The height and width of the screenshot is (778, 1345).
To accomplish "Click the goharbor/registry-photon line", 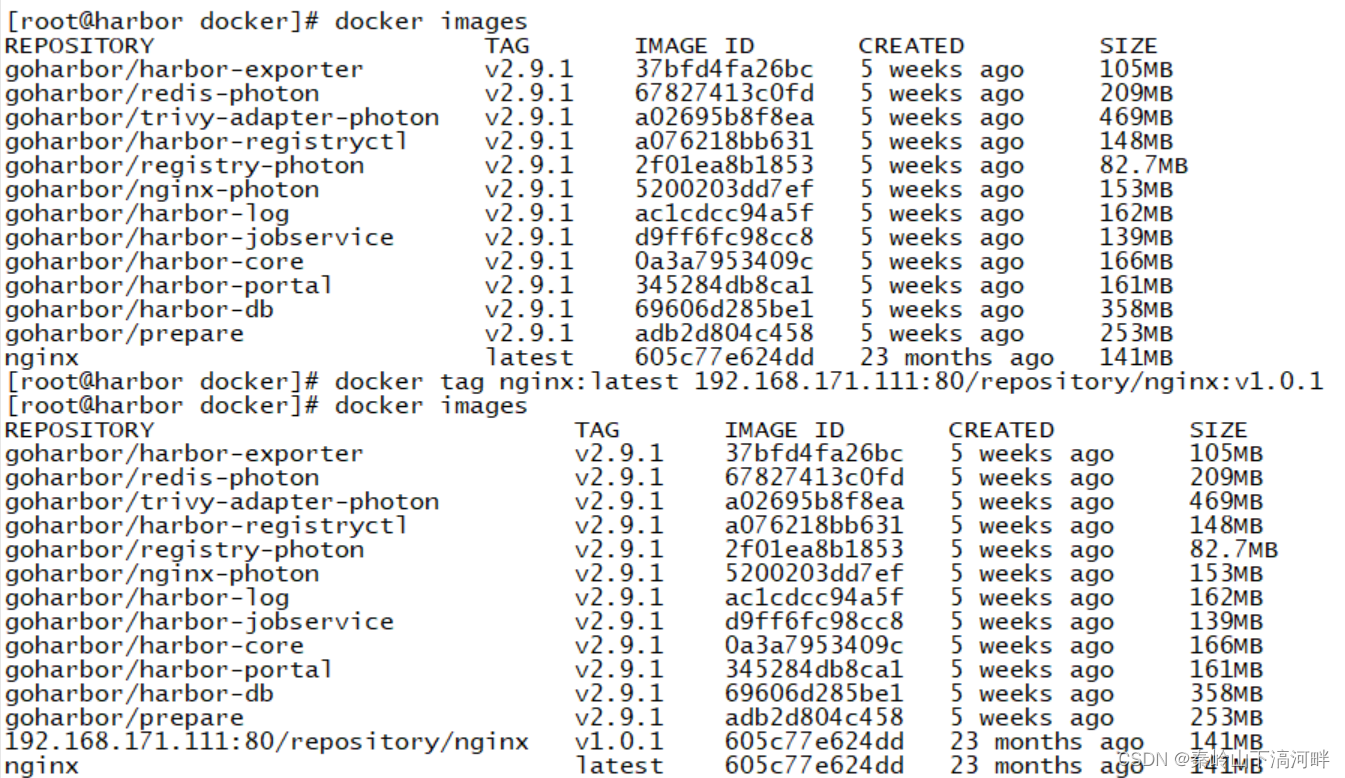I will tap(185, 165).
